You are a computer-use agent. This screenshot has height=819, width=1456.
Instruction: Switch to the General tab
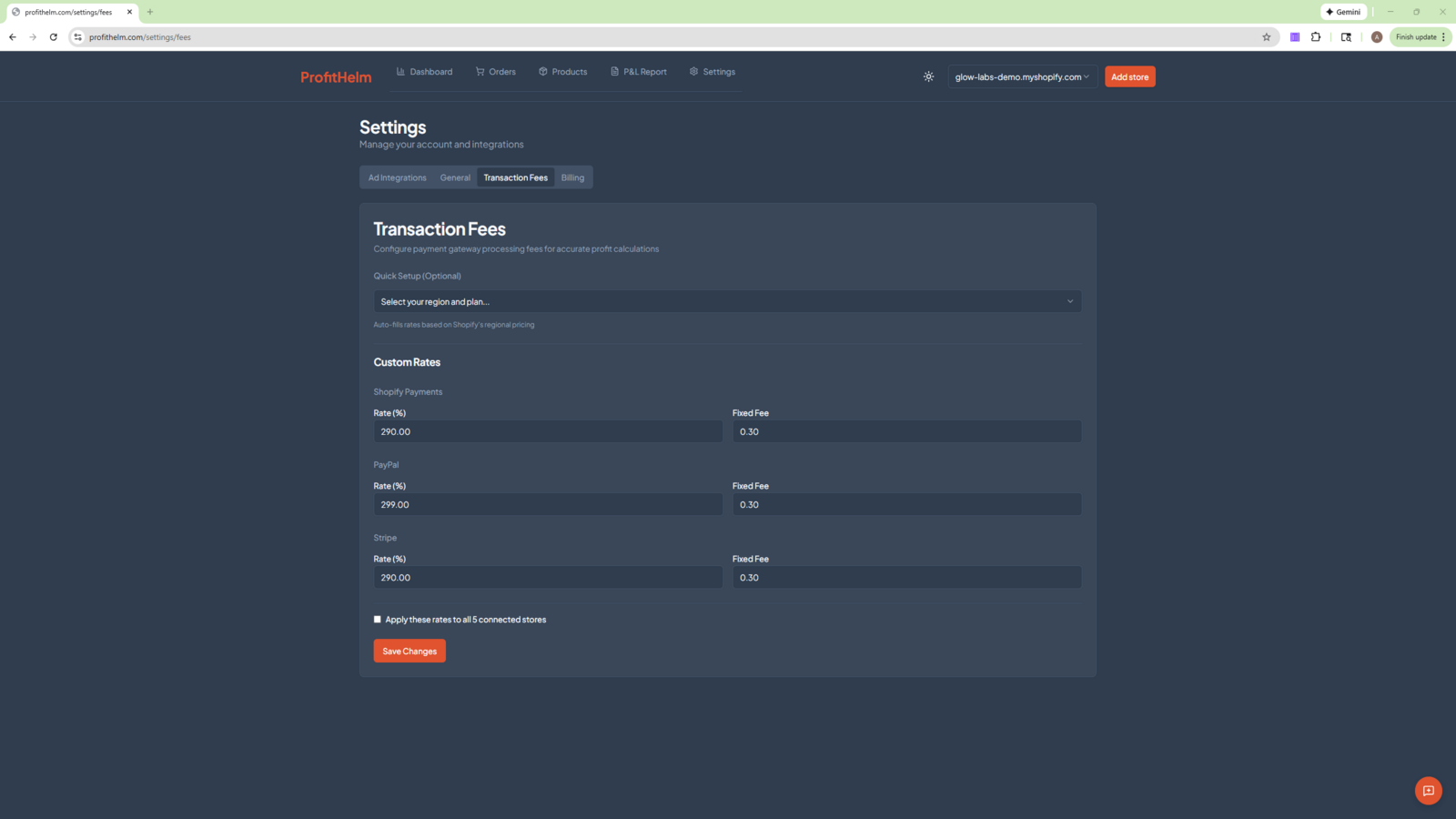[x=455, y=177]
